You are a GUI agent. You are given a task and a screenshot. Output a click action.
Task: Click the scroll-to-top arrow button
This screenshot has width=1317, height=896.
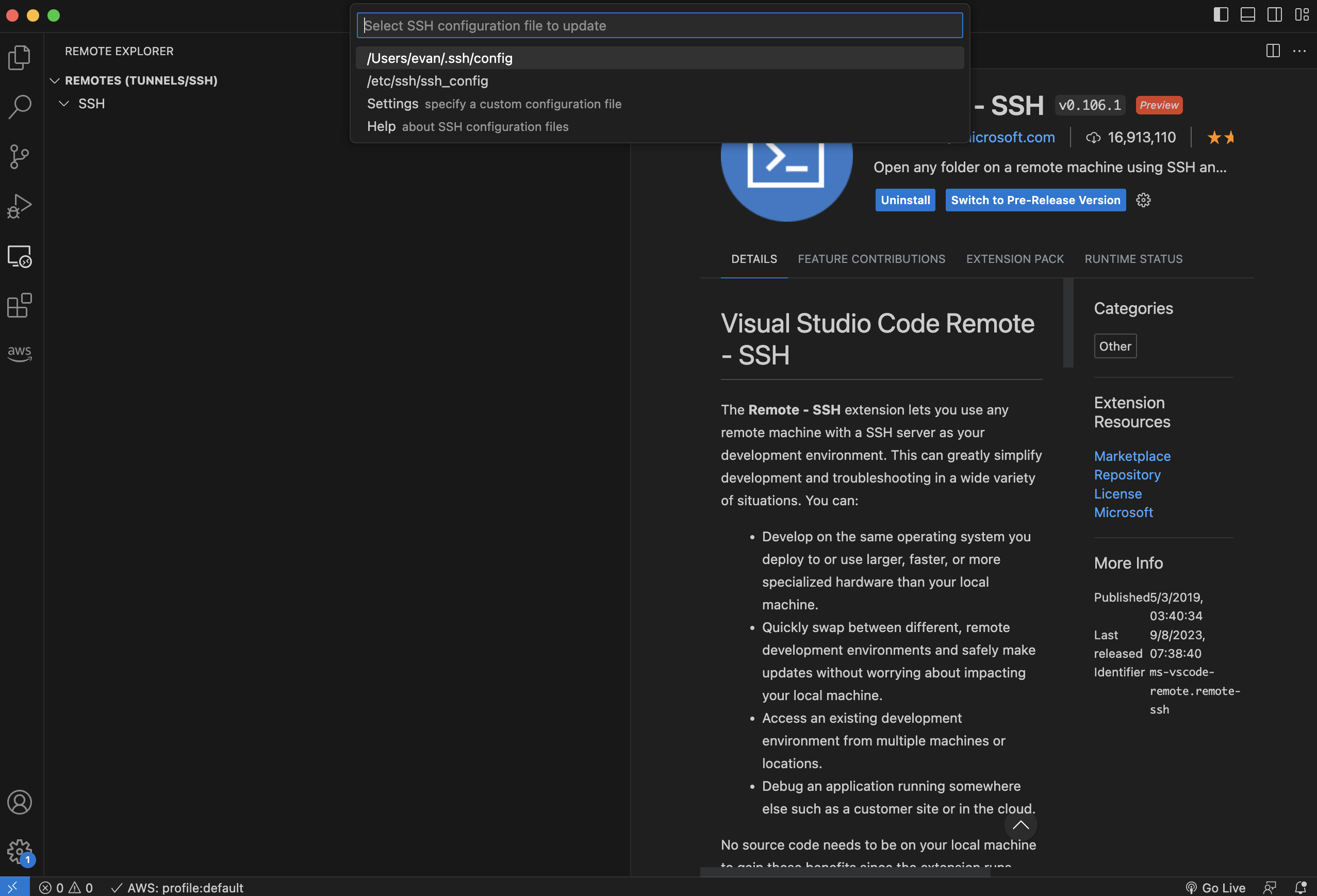[x=1020, y=825]
